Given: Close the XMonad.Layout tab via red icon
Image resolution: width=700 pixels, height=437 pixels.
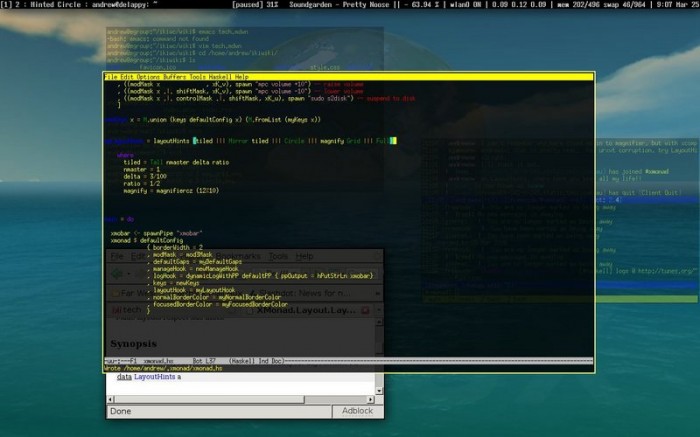Looking at the screenshot, I should click(365, 310).
